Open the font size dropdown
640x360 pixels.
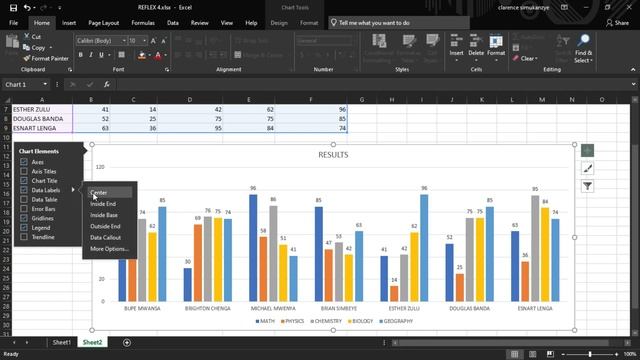pos(144,41)
